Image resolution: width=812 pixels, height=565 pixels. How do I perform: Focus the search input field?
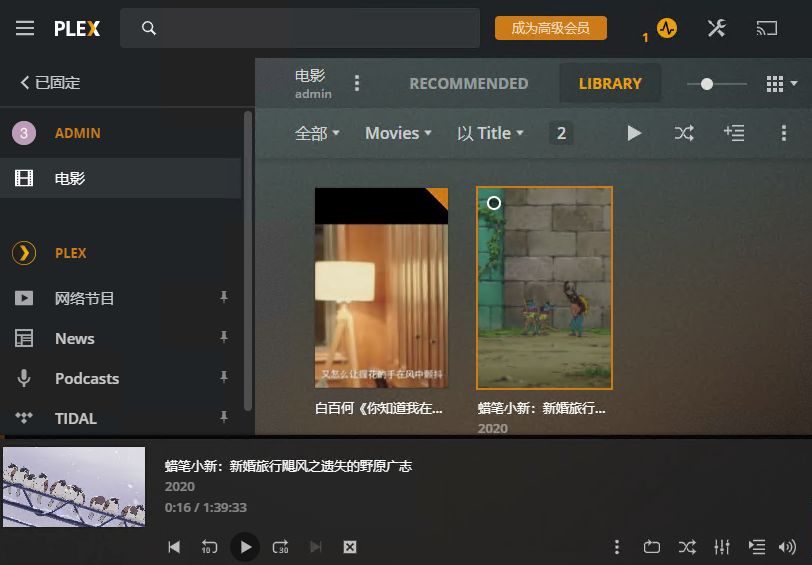click(300, 28)
